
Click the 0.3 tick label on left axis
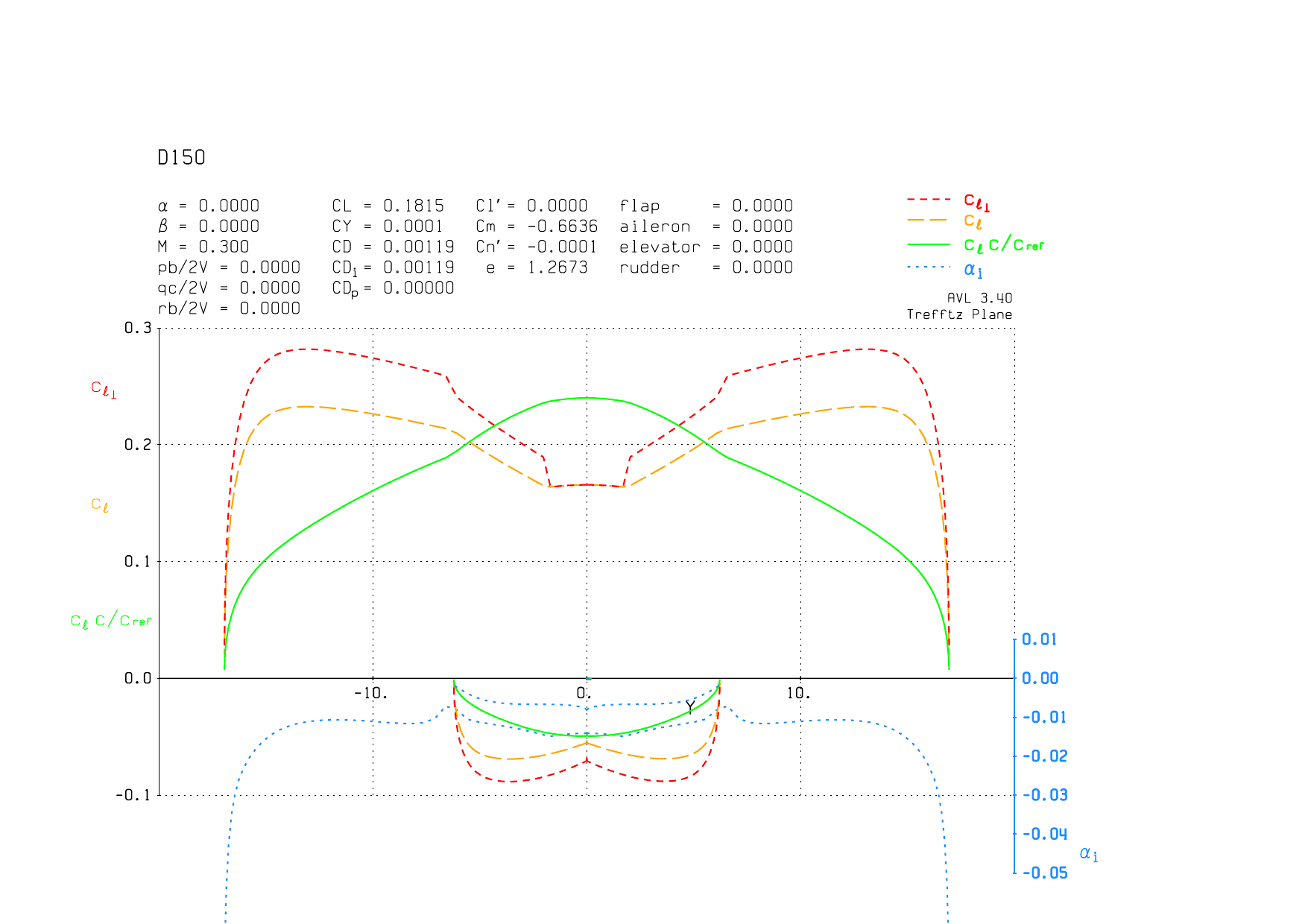coord(137,329)
